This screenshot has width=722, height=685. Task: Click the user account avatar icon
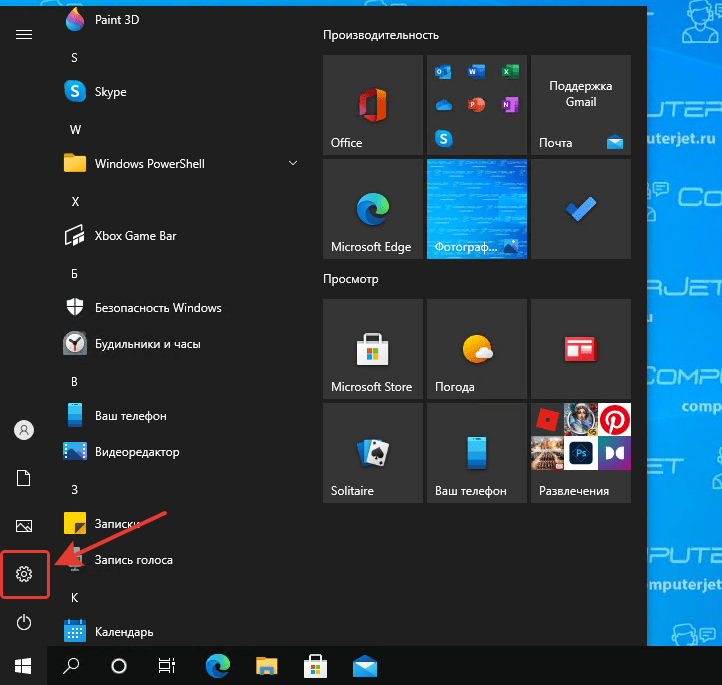[x=25, y=430]
